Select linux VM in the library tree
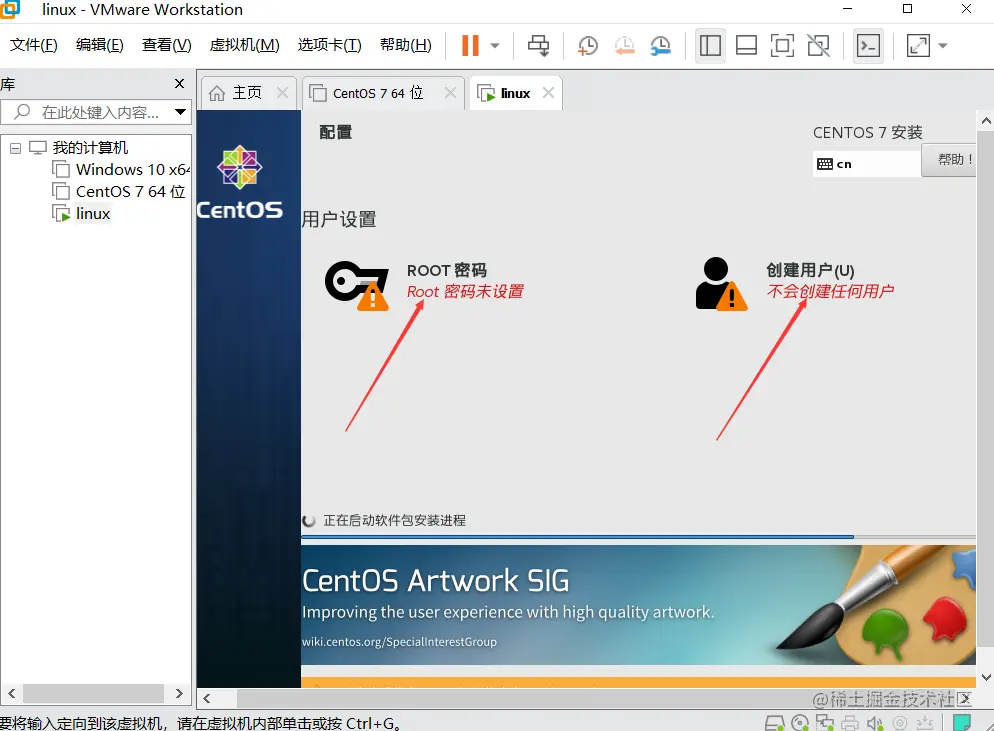 point(93,214)
